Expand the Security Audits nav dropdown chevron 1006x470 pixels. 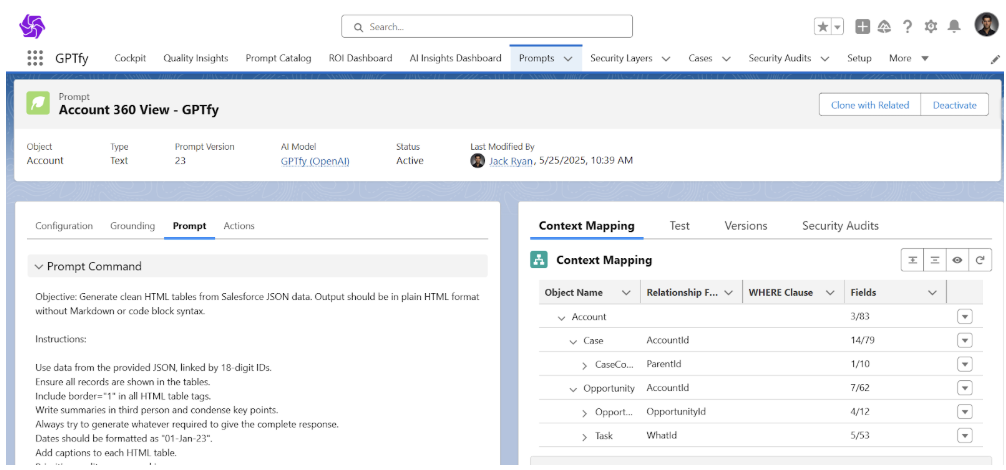(824, 58)
